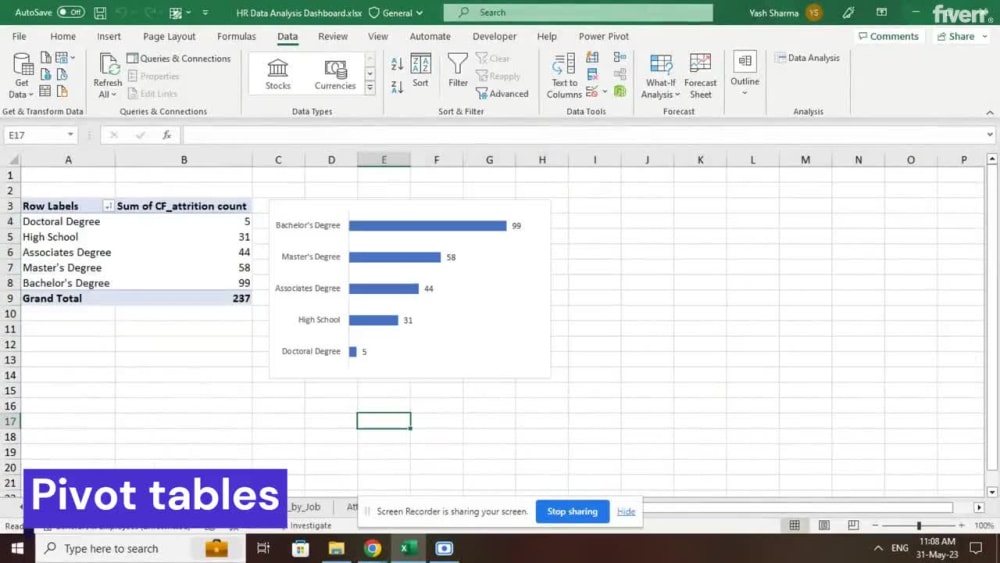This screenshot has width=1000, height=563.
Task: Open the Row Labels filter dropdown
Action: [108, 206]
